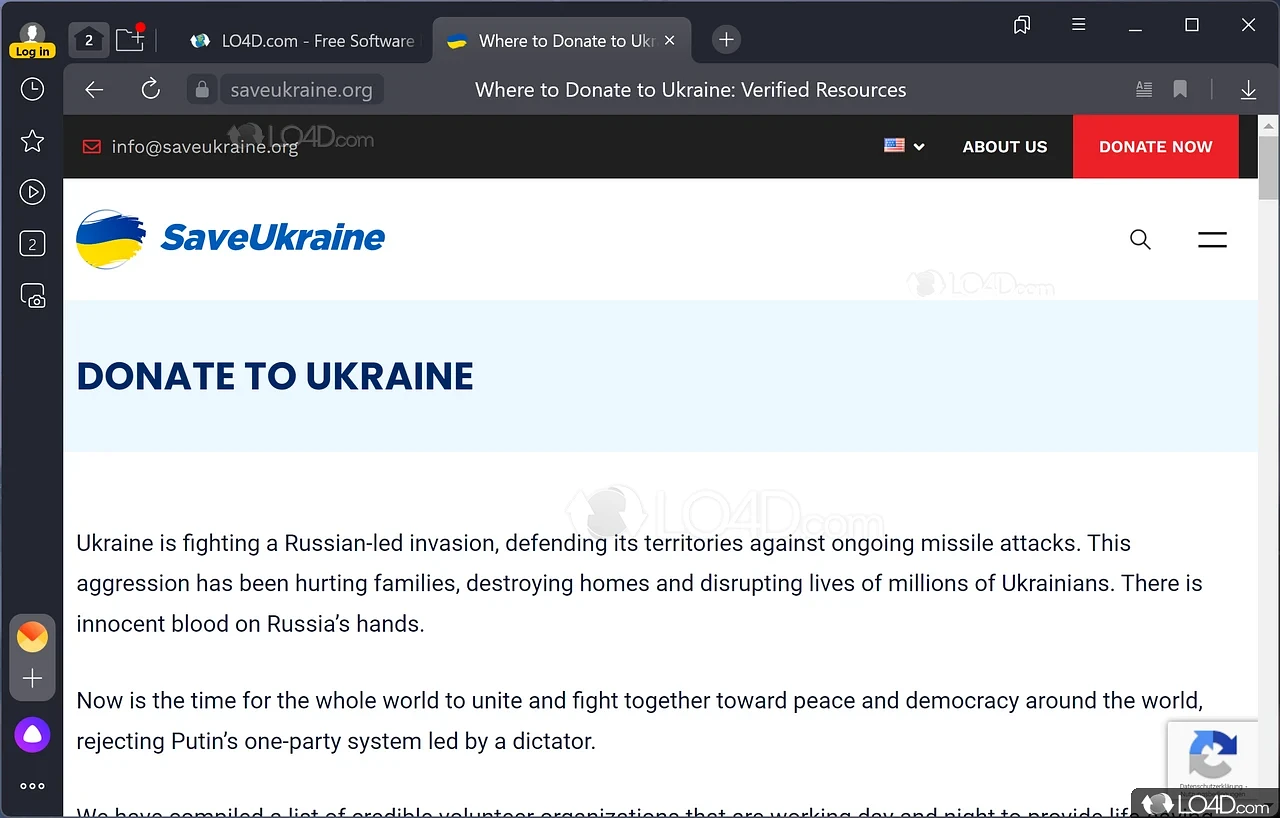The width and height of the screenshot is (1280, 818).
Task: Open the media player panel in sidebar
Action: [32, 192]
